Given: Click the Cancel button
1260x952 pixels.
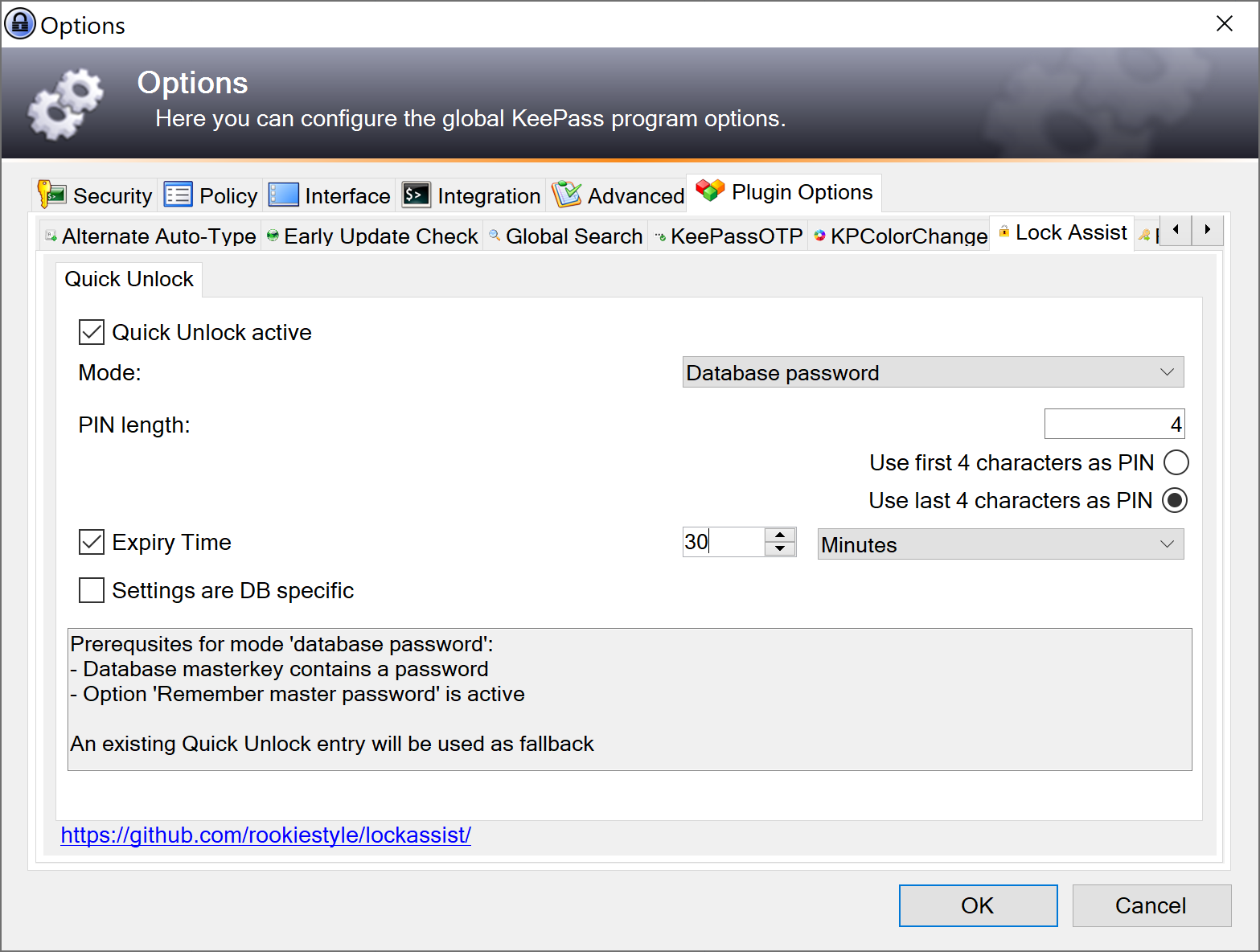Looking at the screenshot, I should pyautogui.click(x=1151, y=905).
